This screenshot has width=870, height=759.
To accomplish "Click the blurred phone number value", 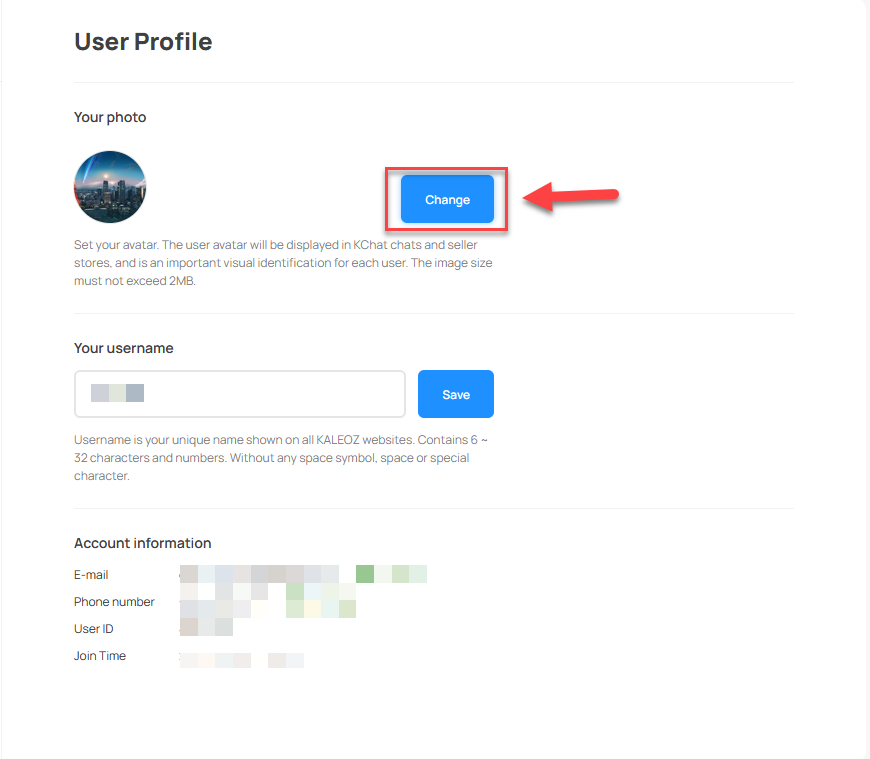I will (267, 600).
